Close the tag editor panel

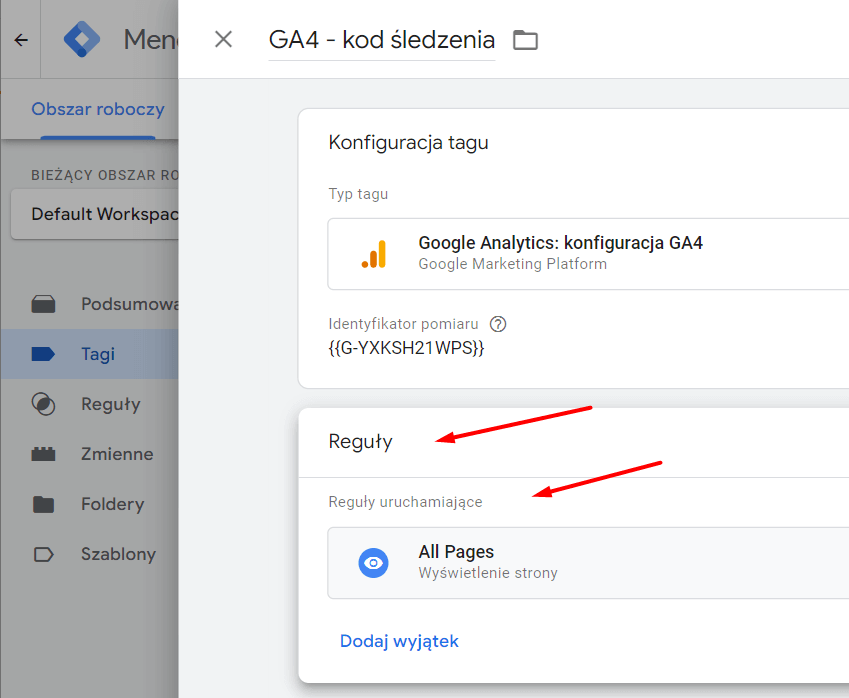point(223,40)
